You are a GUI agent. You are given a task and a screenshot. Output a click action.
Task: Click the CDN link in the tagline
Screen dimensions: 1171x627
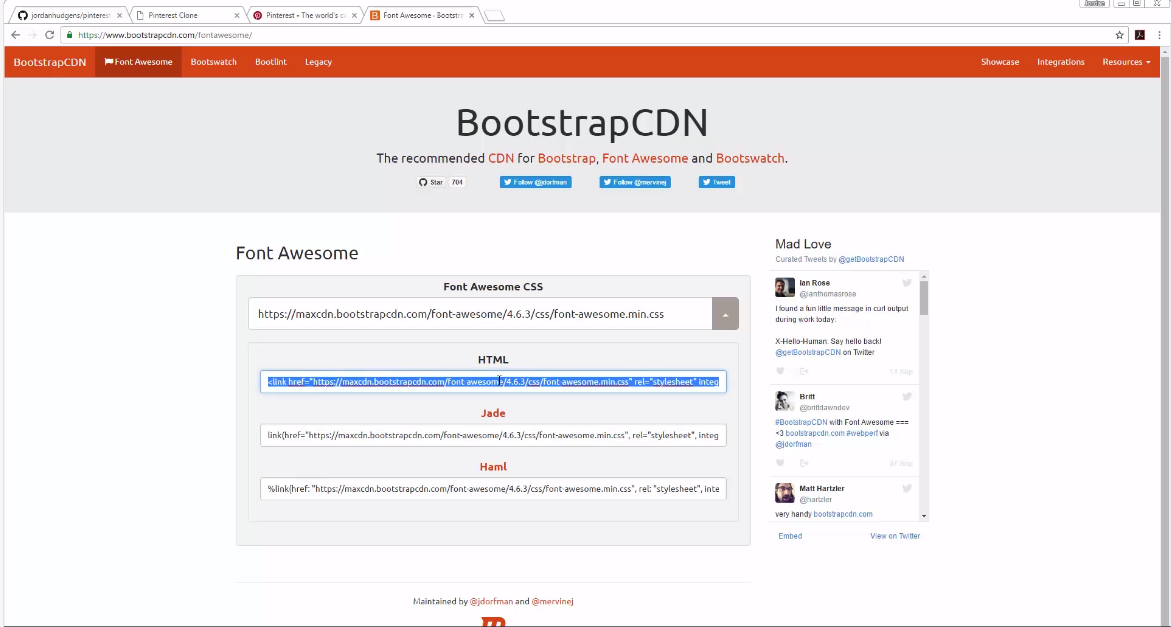(500, 158)
